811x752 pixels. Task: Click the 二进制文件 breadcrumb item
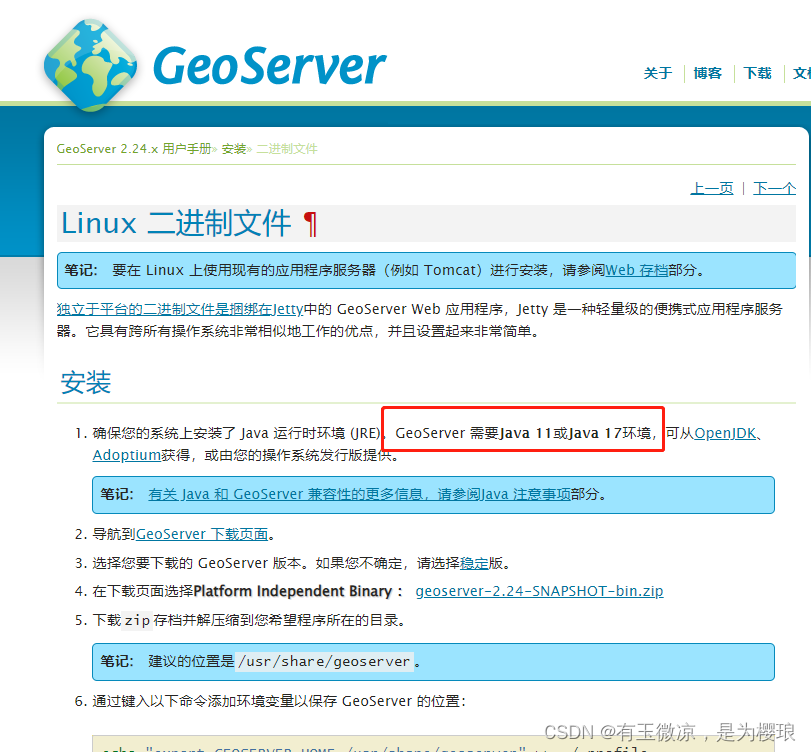click(x=287, y=149)
